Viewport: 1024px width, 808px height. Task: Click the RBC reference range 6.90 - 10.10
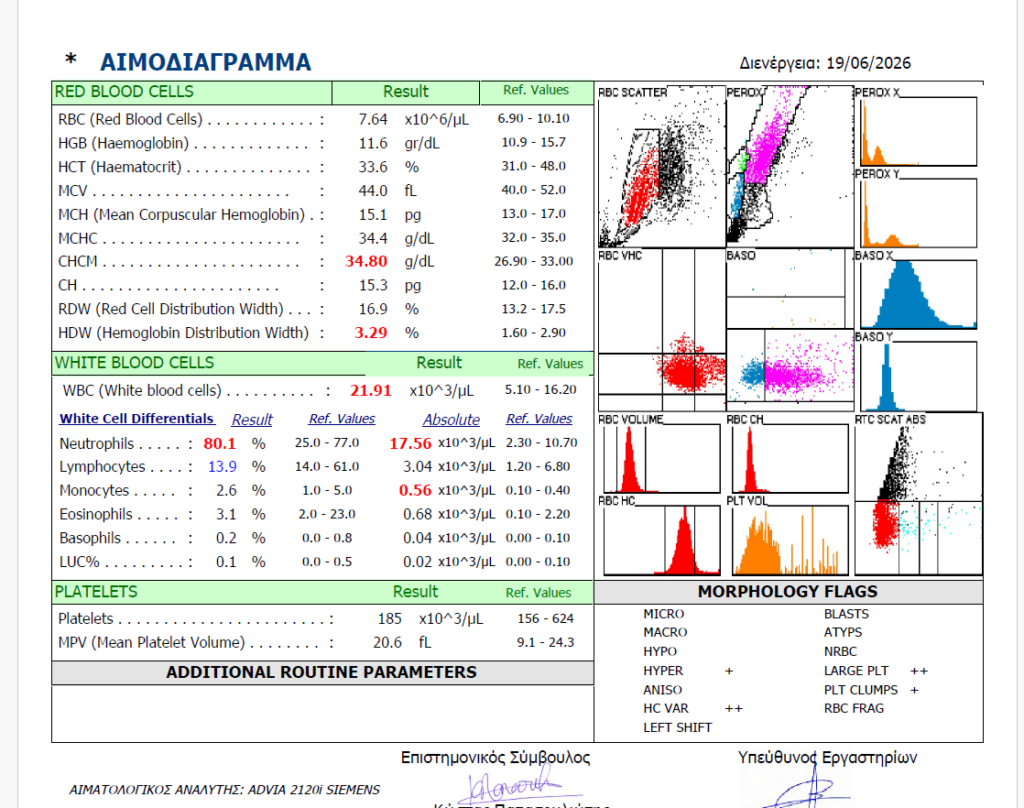pyautogui.click(x=534, y=118)
